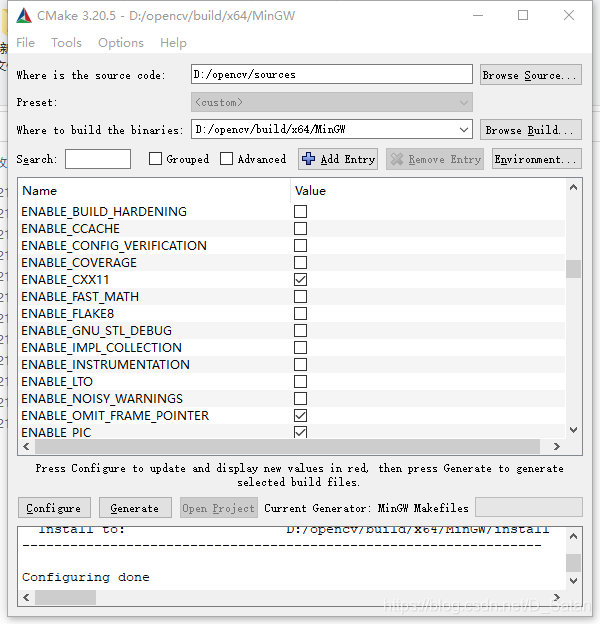Click the blue plus Add Entry icon
600x624 pixels.
click(308, 159)
